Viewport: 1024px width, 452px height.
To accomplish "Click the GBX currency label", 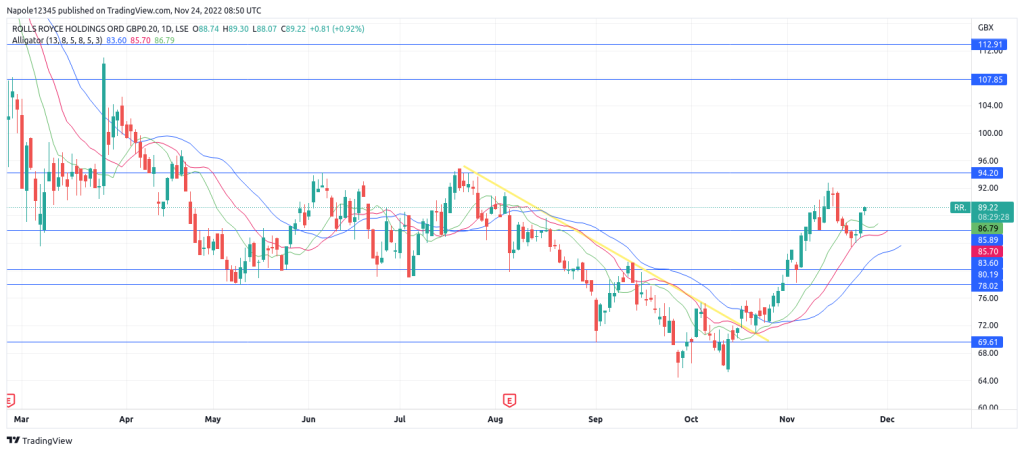I will click(x=985, y=28).
